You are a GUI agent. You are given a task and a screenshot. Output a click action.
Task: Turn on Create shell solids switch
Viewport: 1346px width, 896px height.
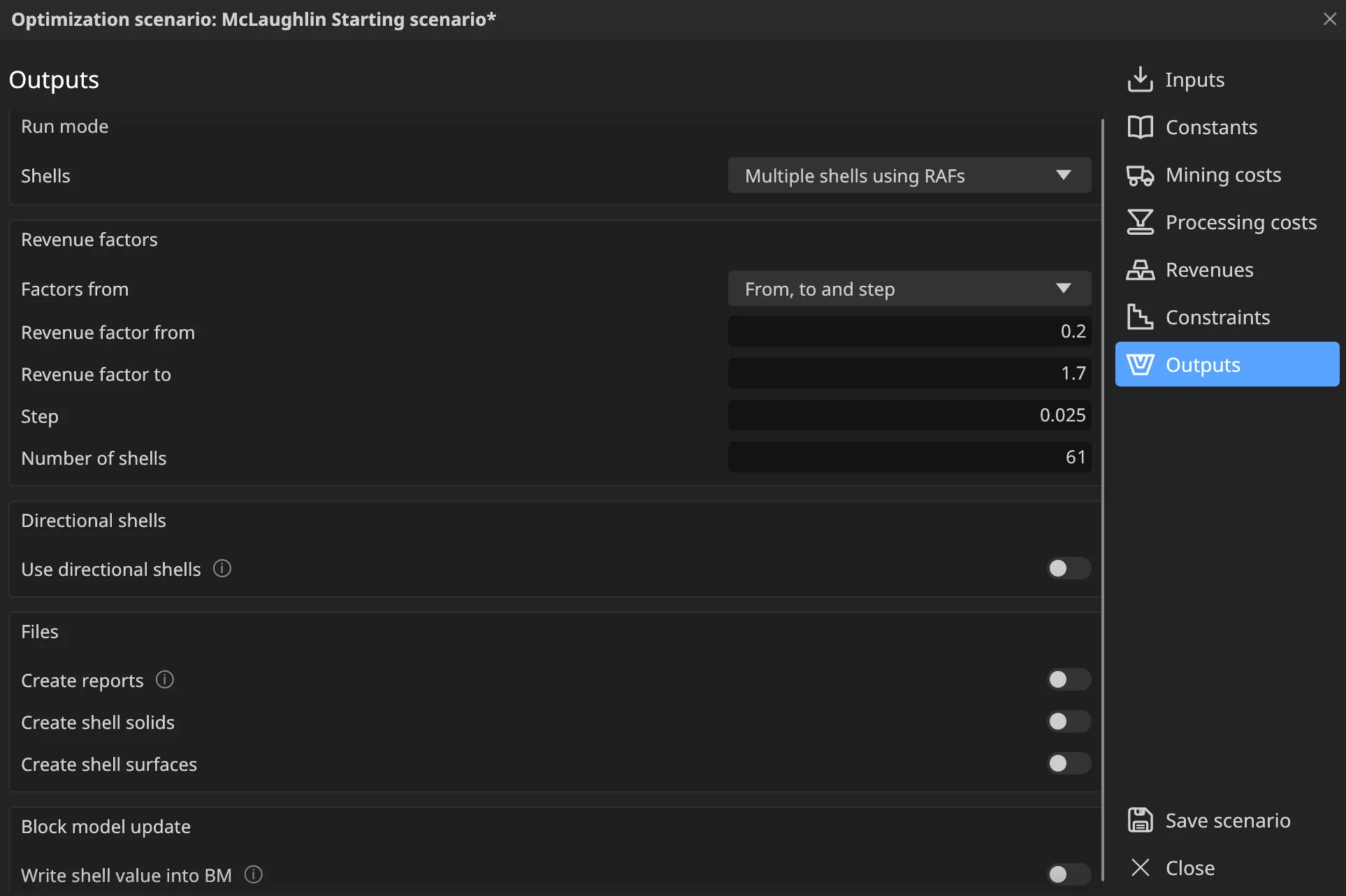click(x=1069, y=722)
